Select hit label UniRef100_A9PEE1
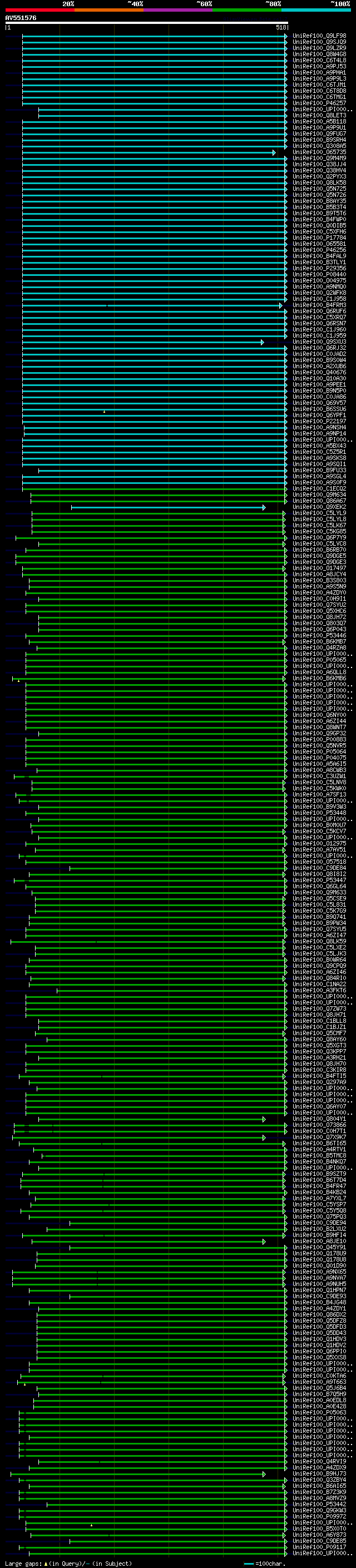 pos(319,384)
